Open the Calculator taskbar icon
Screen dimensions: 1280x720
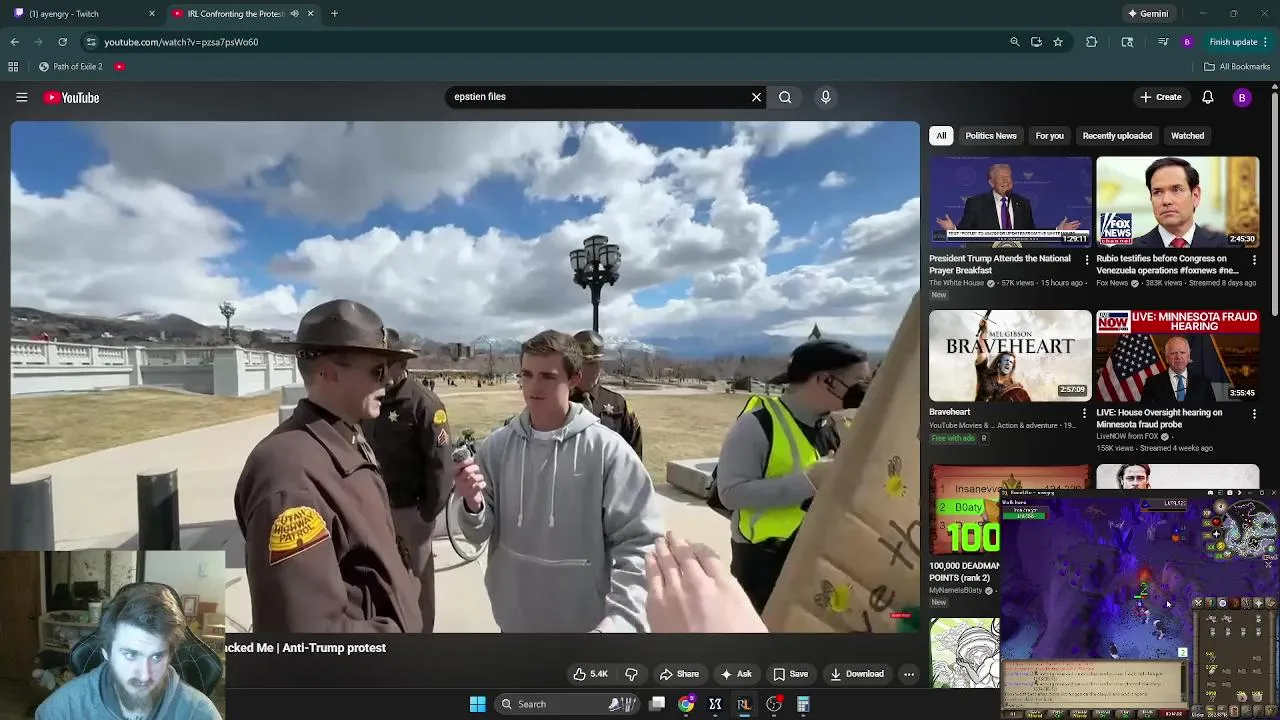(x=803, y=704)
